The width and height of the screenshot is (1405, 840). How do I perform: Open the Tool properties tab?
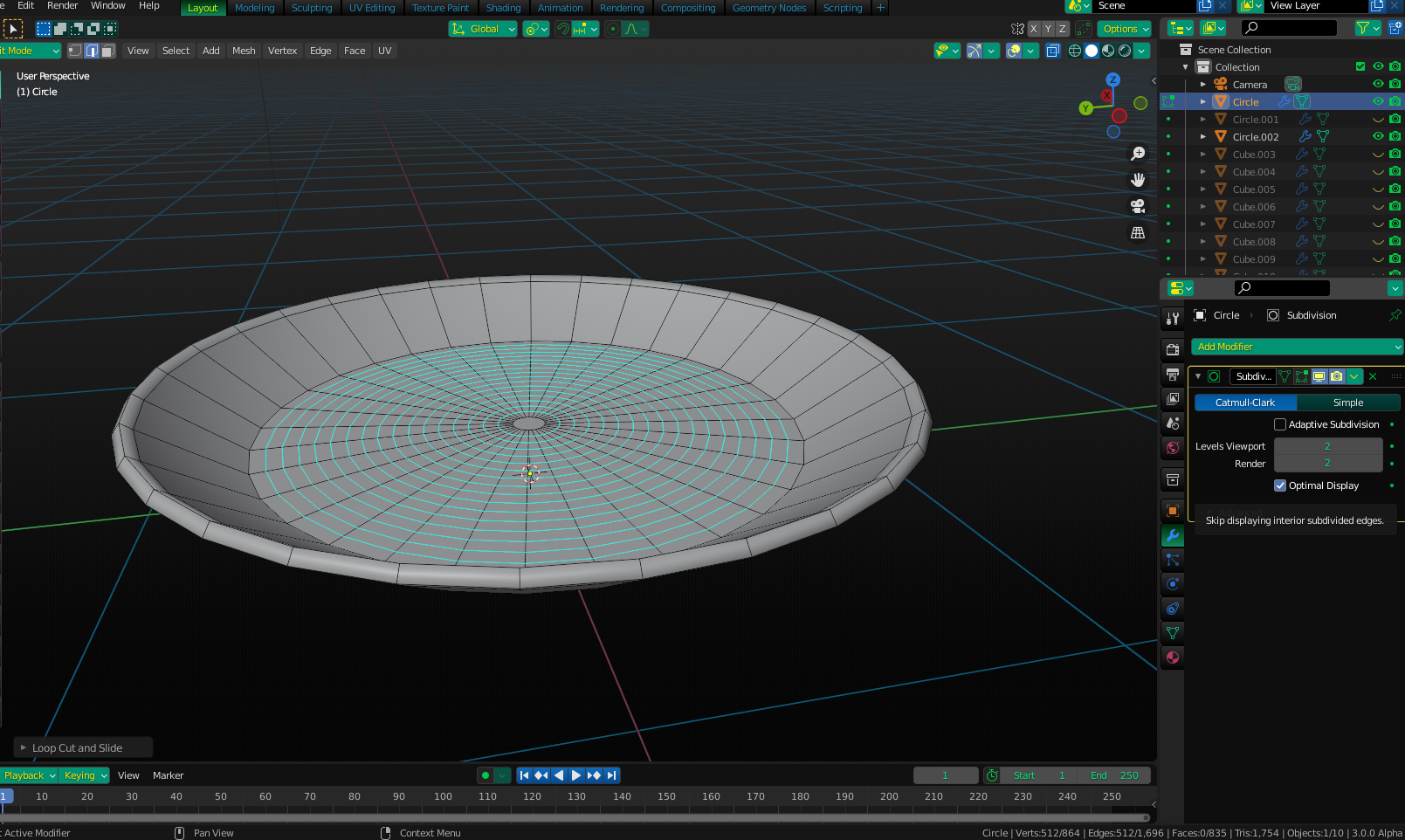pos(1173,318)
